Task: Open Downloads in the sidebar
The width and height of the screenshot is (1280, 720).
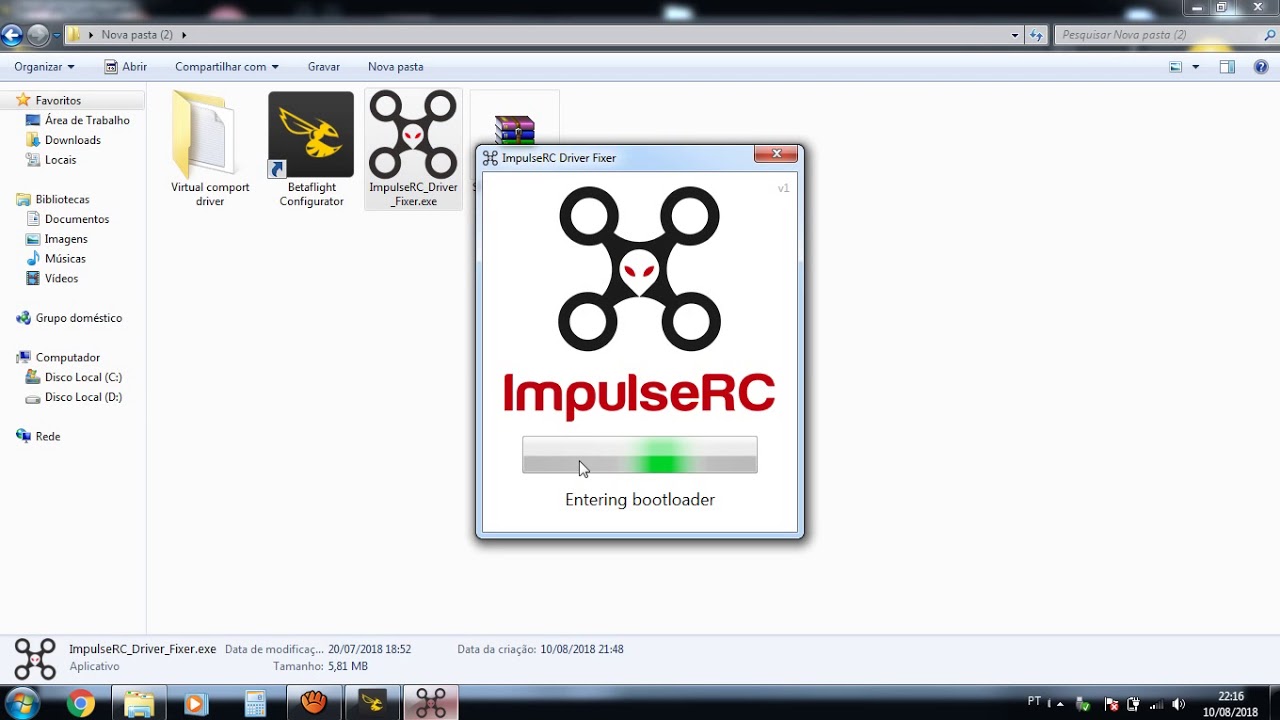Action: (73, 140)
